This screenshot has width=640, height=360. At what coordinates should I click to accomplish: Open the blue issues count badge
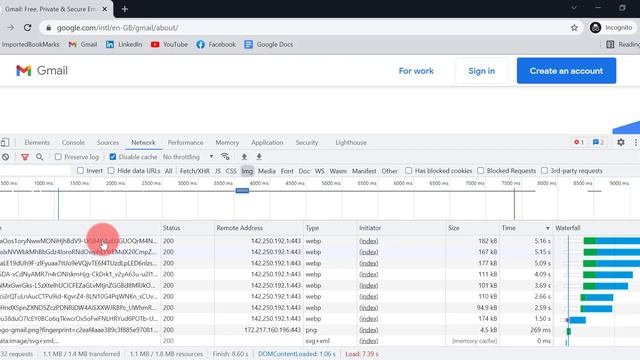(x=598, y=142)
